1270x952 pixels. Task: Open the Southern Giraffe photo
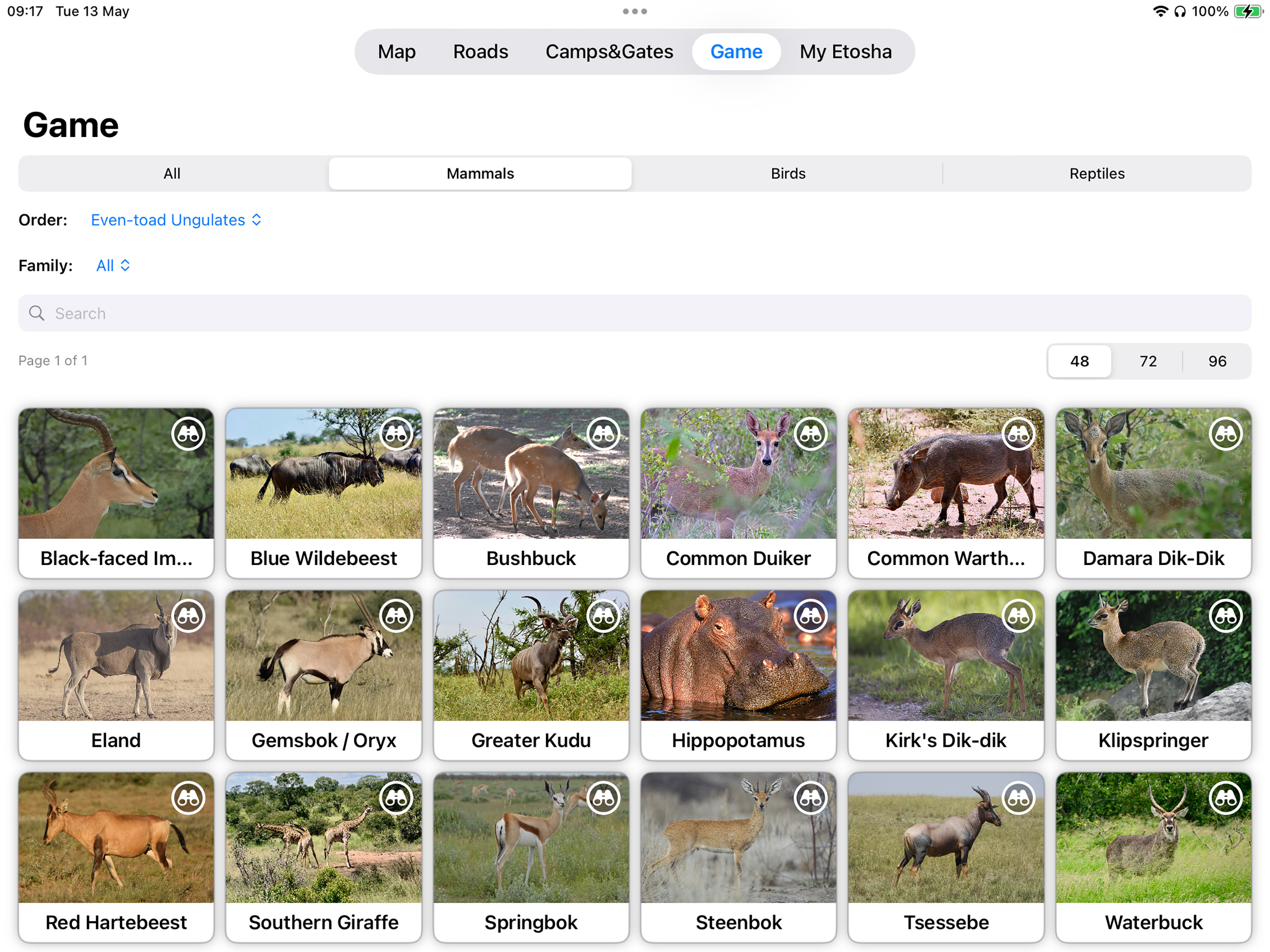coord(324,838)
